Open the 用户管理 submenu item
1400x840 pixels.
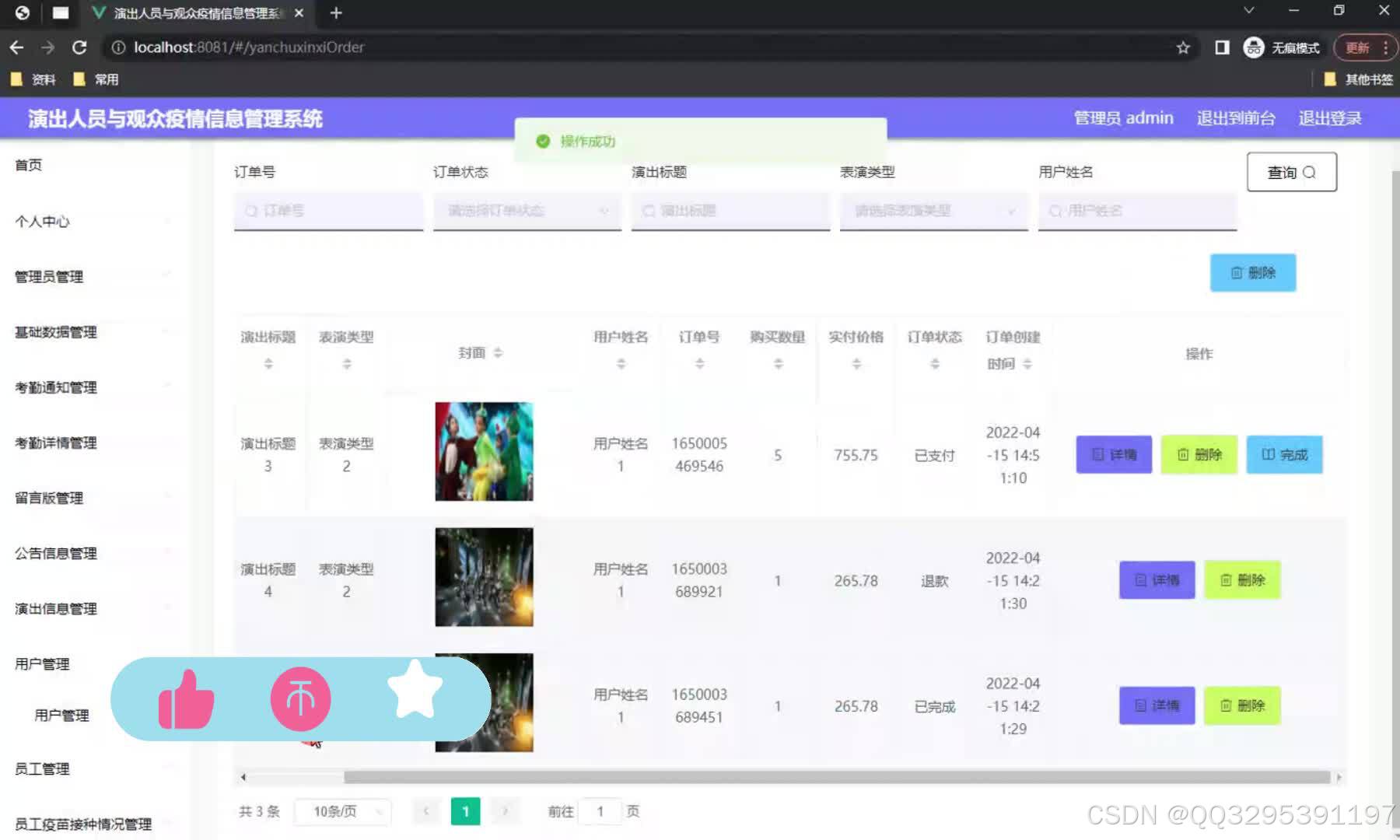61,716
